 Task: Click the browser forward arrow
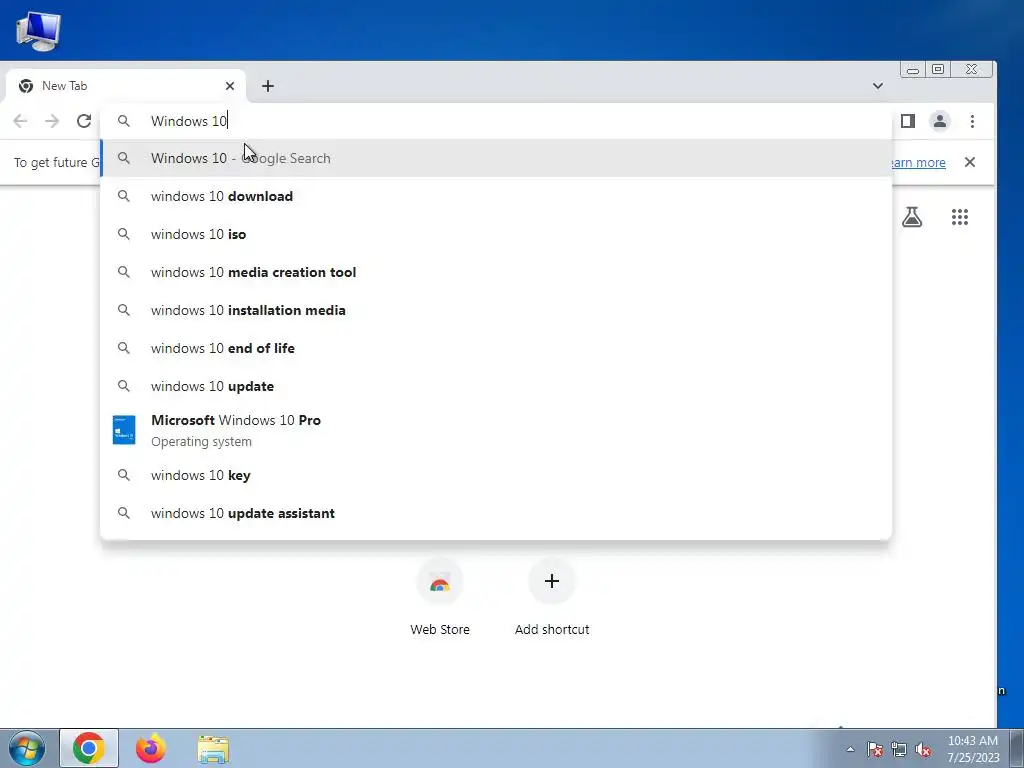coord(52,121)
